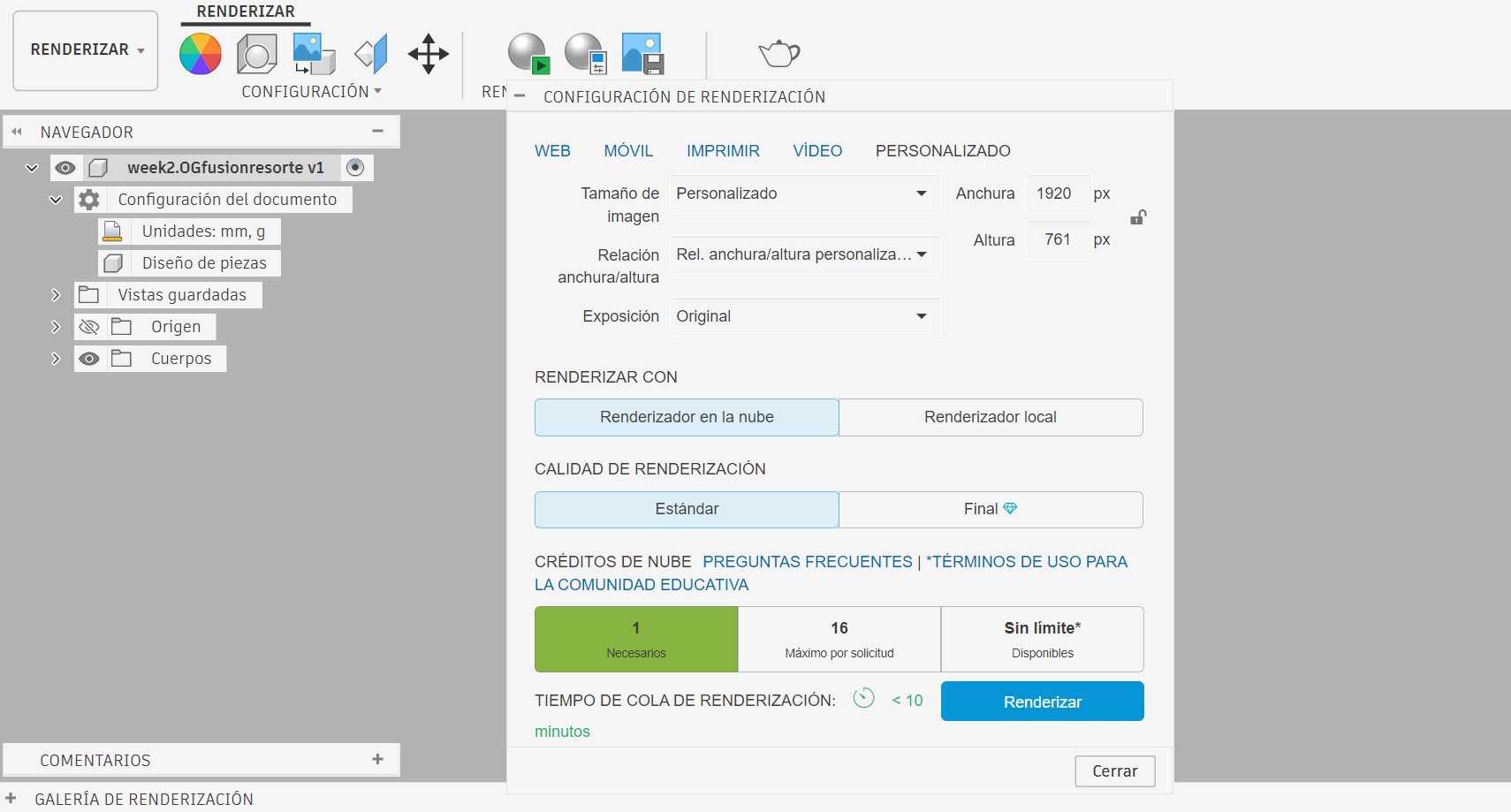Click the diamond icon on Final quality
1511x812 pixels.
(x=1010, y=508)
